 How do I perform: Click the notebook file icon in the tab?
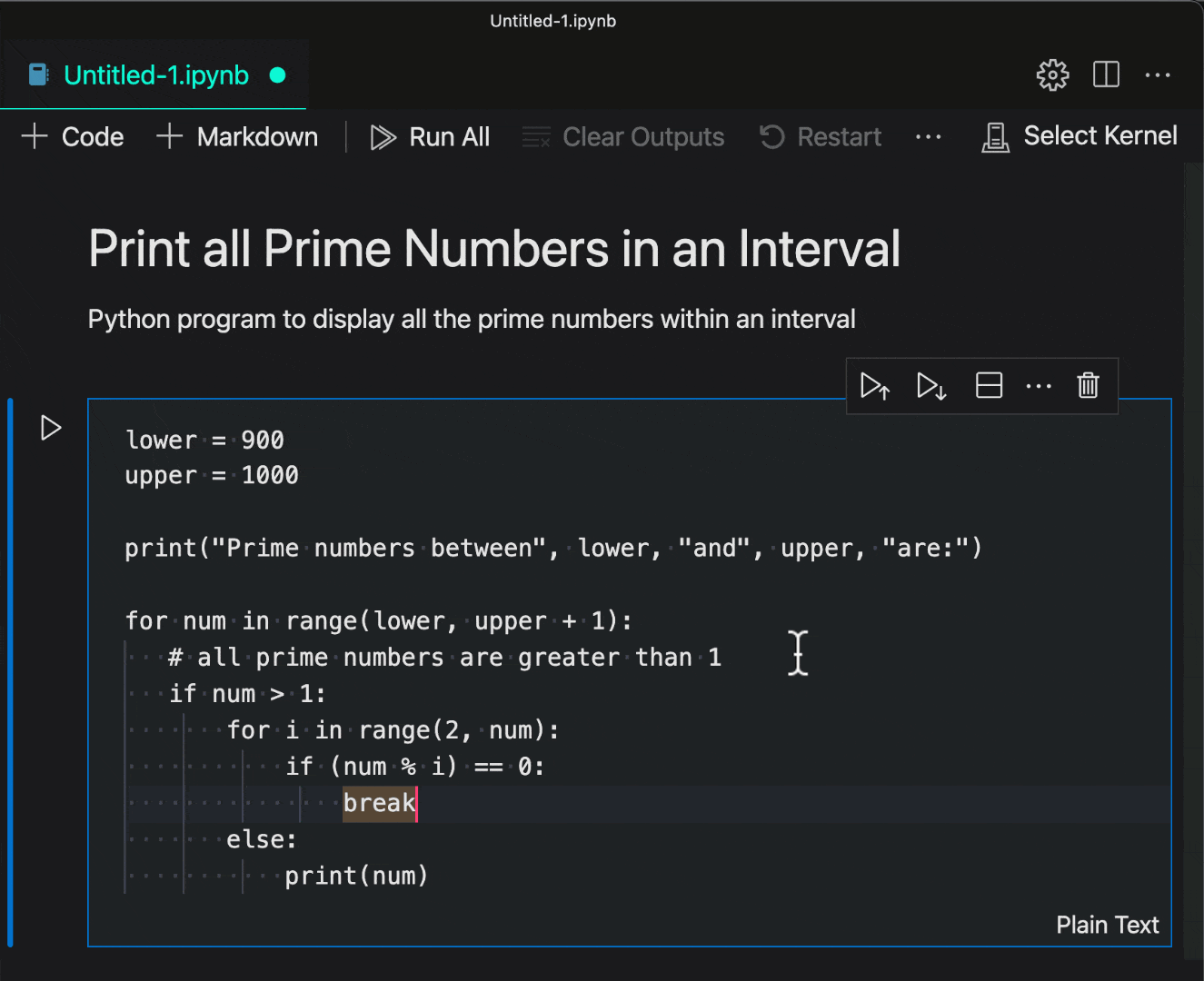click(38, 74)
